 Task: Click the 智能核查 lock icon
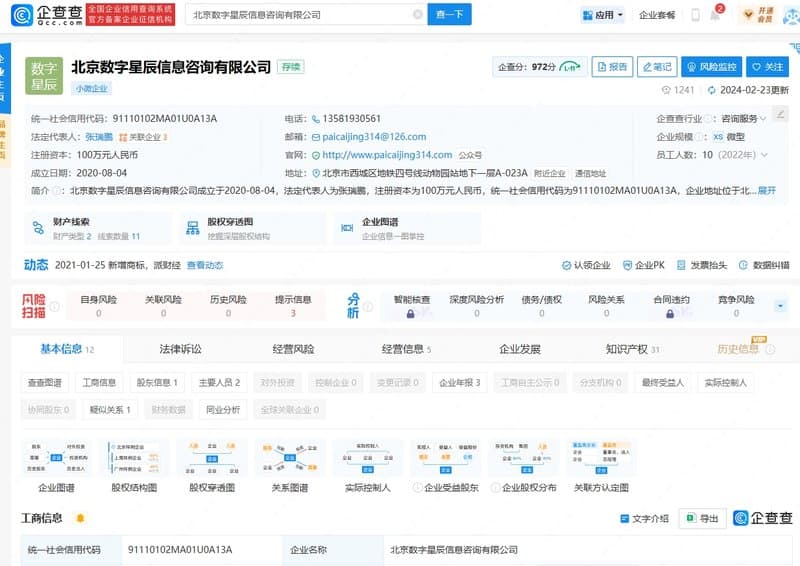[411, 314]
